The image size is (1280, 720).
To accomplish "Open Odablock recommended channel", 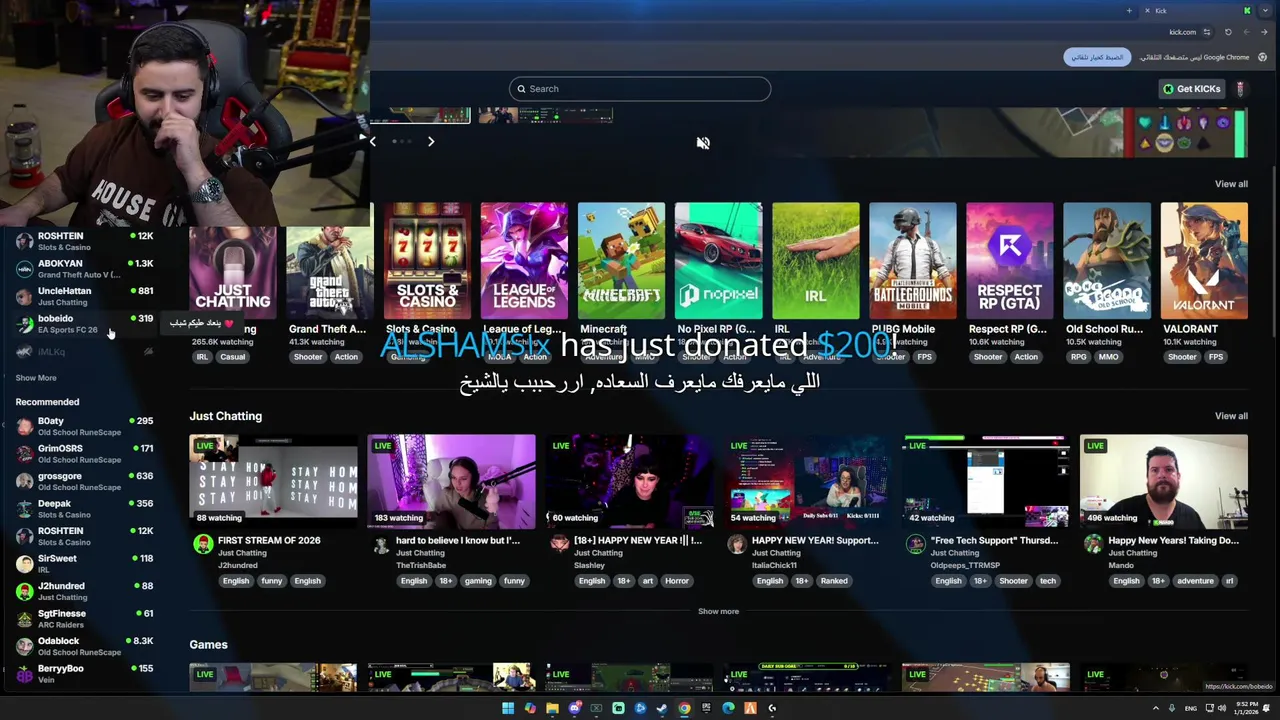I will click(85, 646).
